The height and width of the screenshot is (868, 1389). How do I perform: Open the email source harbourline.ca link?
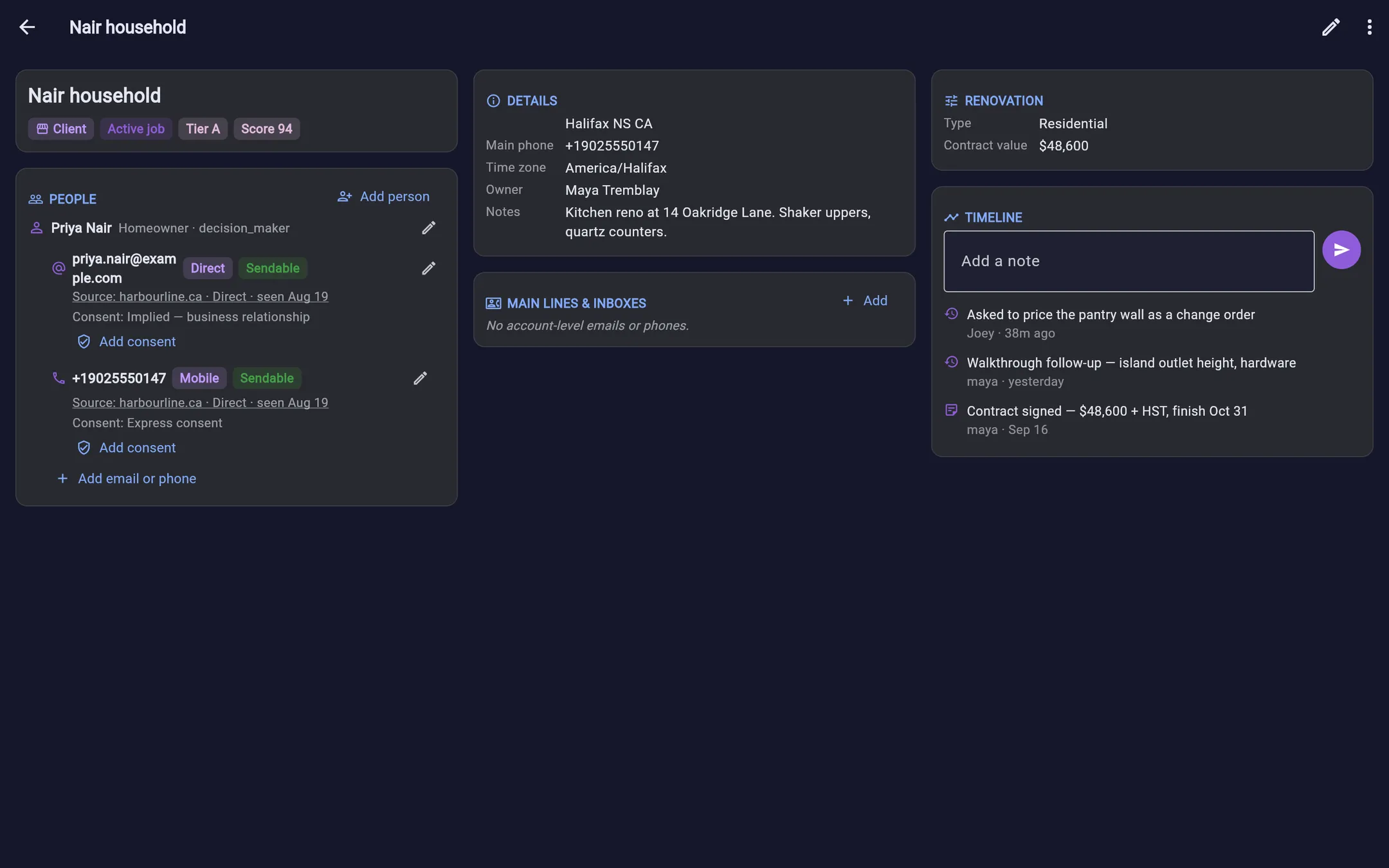pyautogui.click(x=200, y=296)
